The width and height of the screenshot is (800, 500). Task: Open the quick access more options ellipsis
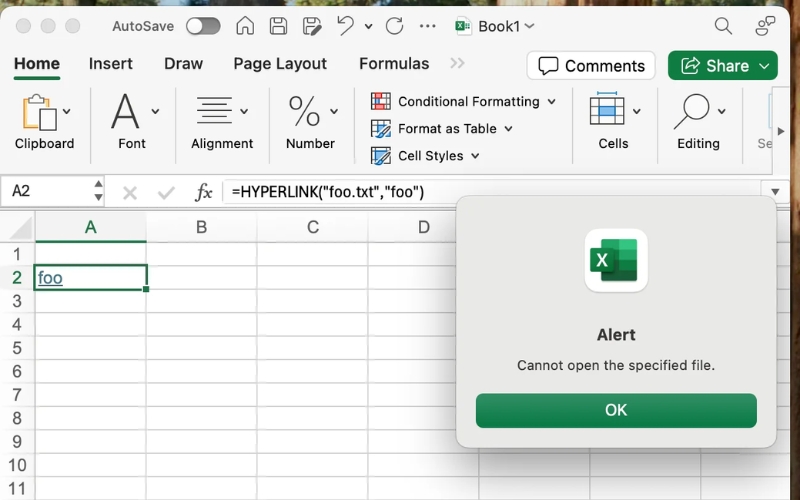pyautogui.click(x=428, y=26)
